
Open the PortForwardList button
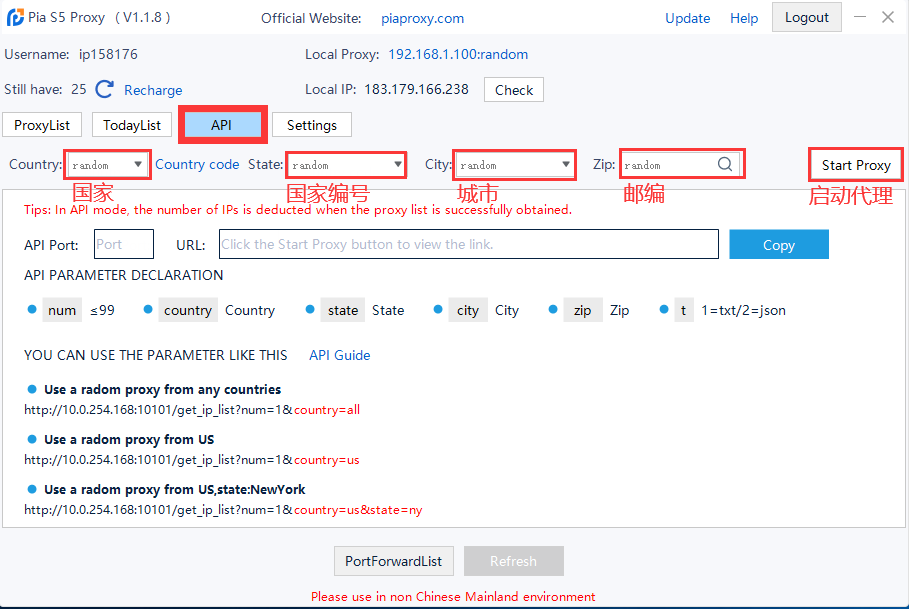[394, 561]
